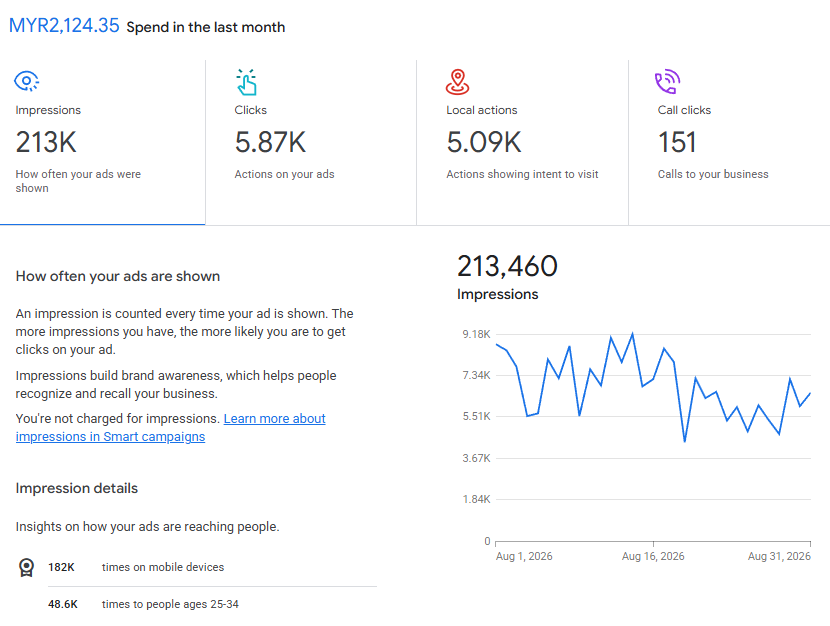Click the 5.51K y-axis label

click(x=476, y=416)
